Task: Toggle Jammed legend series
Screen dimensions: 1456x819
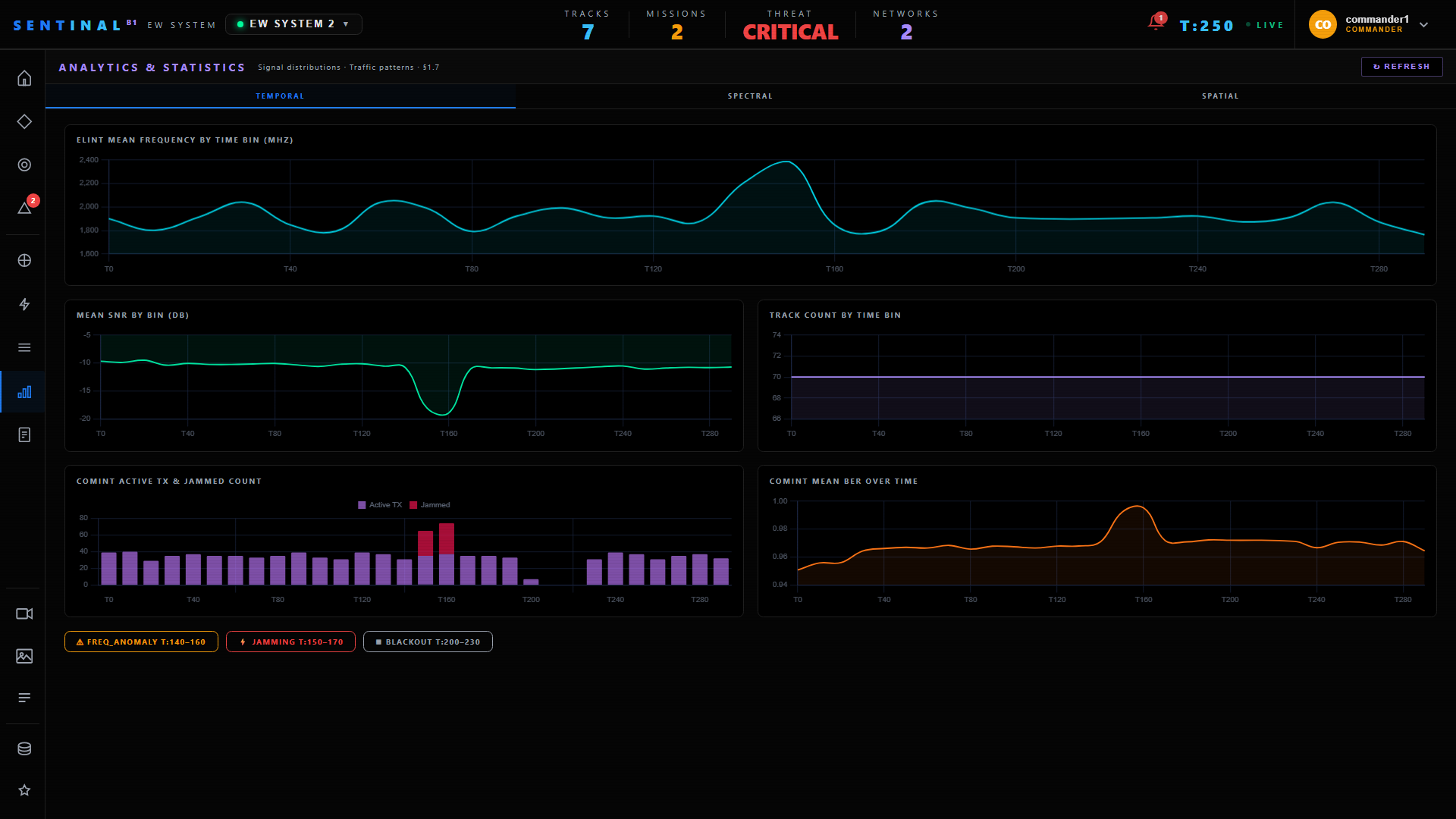Action: click(x=430, y=505)
